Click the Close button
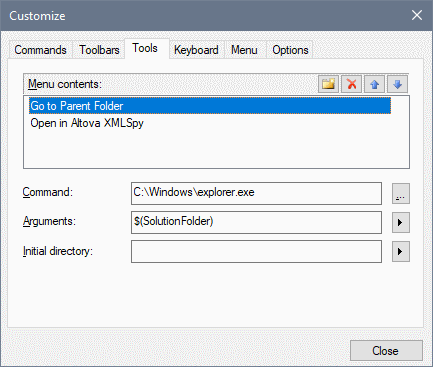 click(x=386, y=350)
